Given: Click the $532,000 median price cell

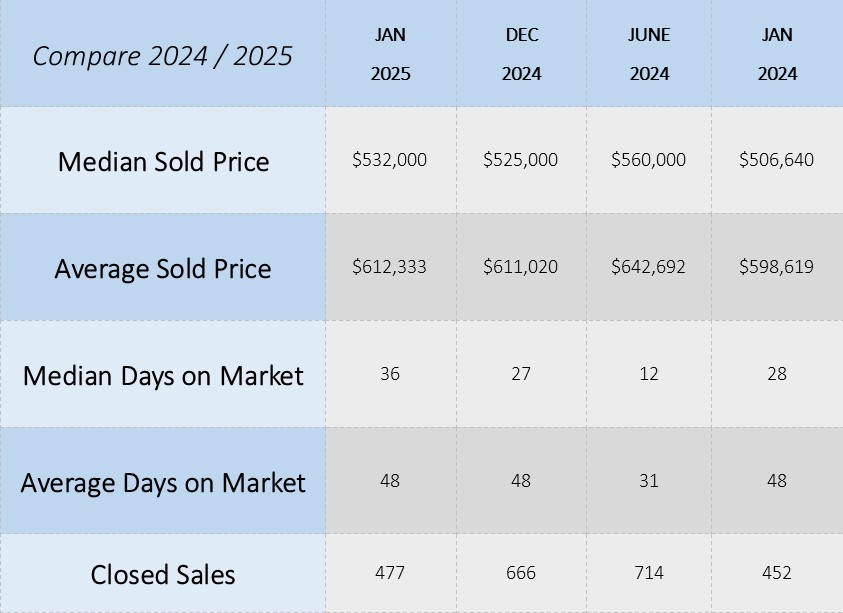Looking at the screenshot, I should (x=390, y=160).
